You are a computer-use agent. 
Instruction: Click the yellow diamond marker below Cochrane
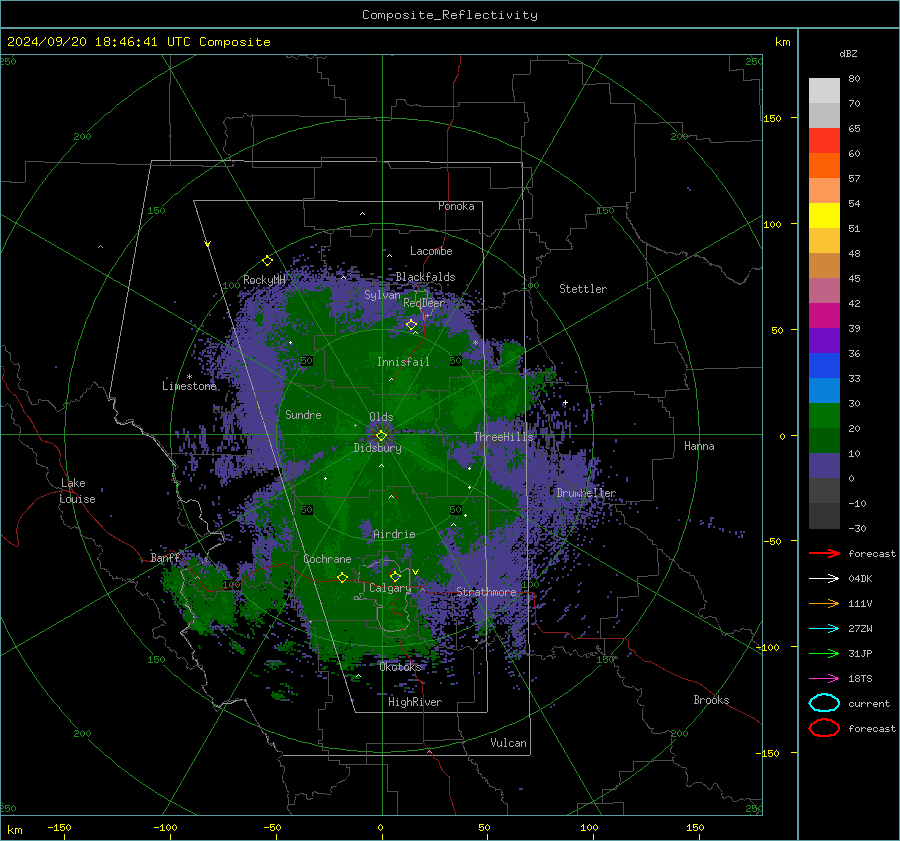tap(342, 577)
